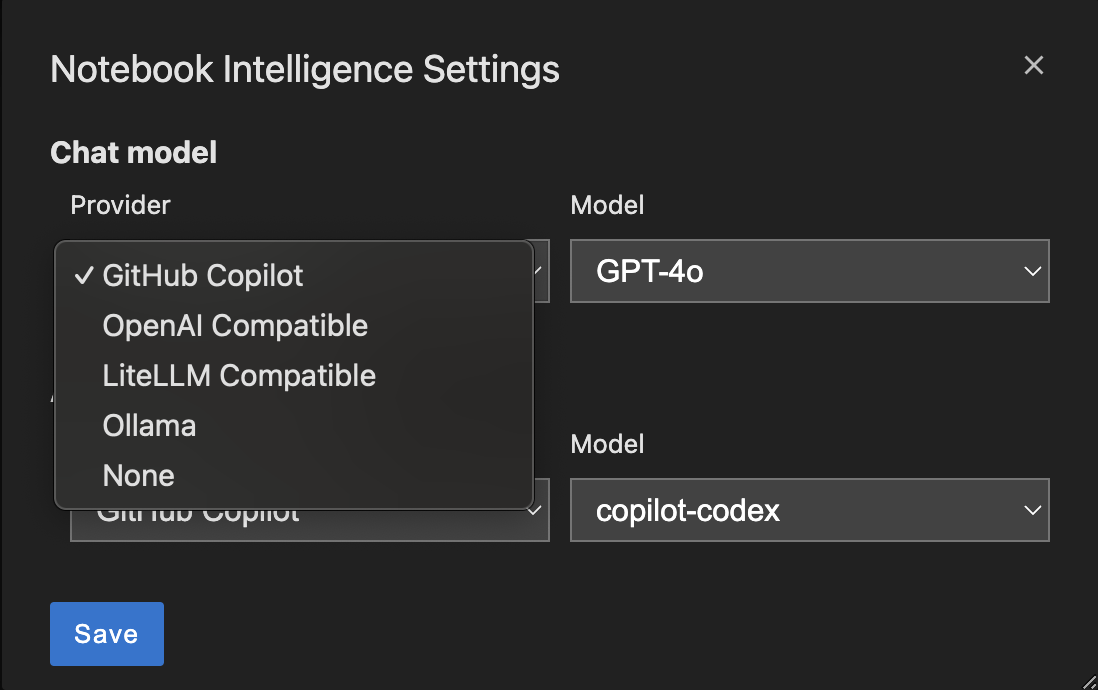Click the chevron arrow on copilot-codex dropdown
This screenshot has width=1098, height=690.
(x=1033, y=511)
